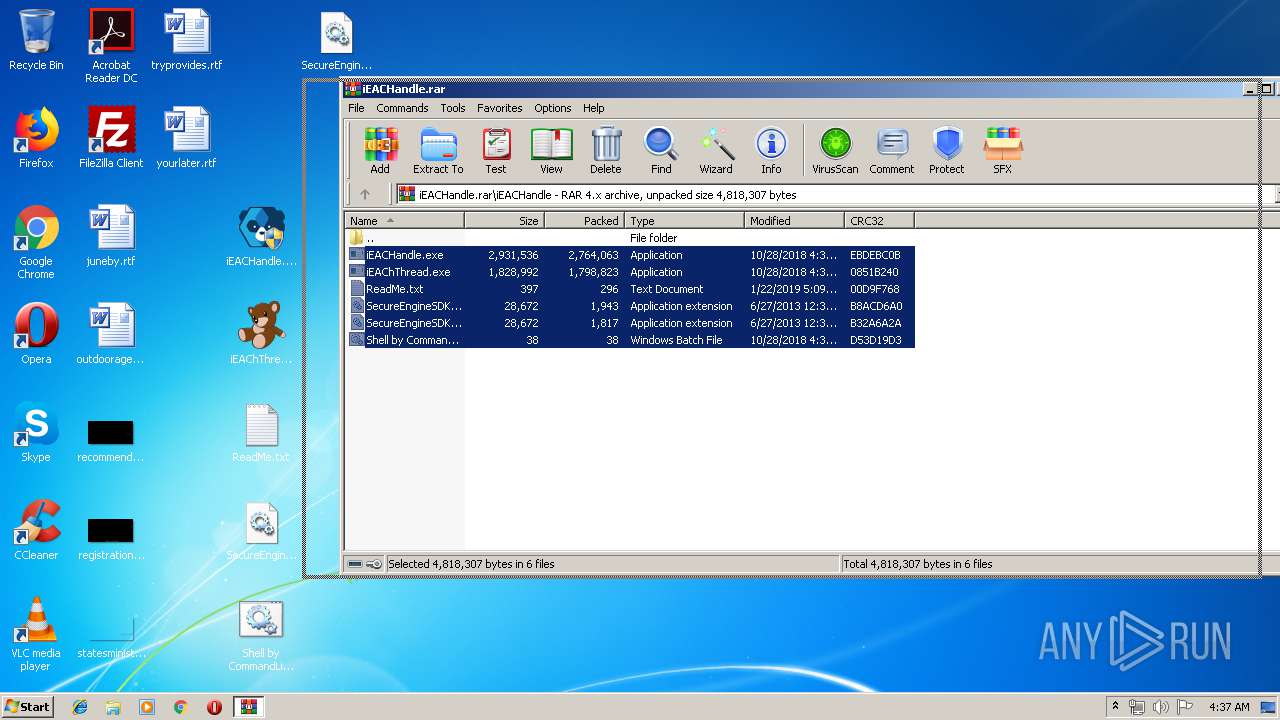The height and width of the screenshot is (720, 1280).
Task: Open the Windows Start button
Action: 27,707
